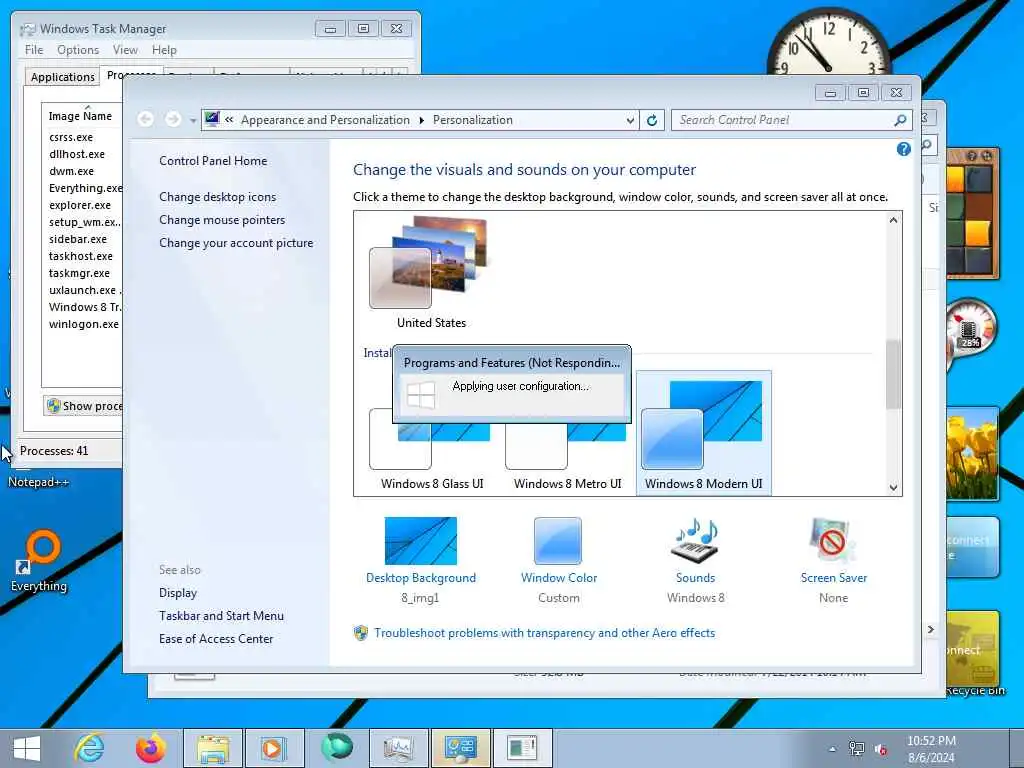Image resolution: width=1024 pixels, height=768 pixels.
Task: Switch to Task Manager taskbar button
Action: 398,748
